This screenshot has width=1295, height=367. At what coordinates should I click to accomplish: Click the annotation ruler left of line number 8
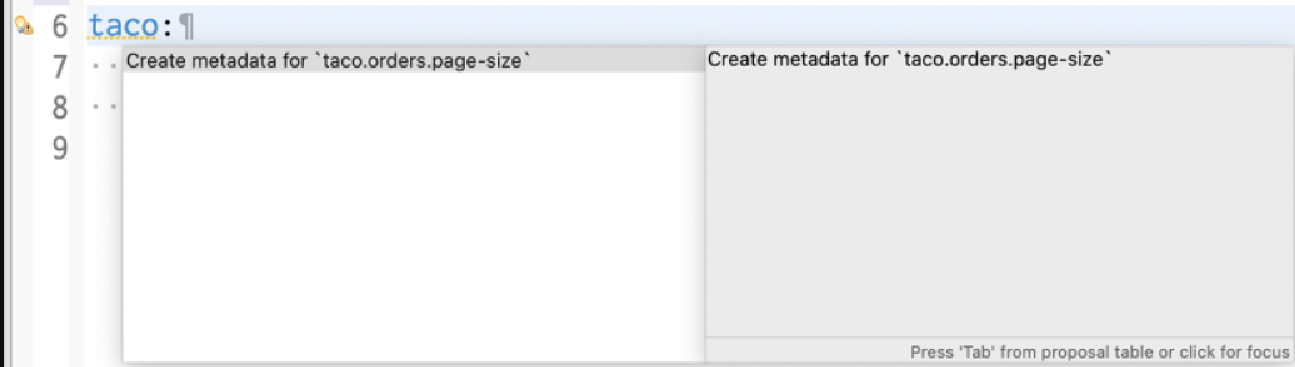coord(22,107)
